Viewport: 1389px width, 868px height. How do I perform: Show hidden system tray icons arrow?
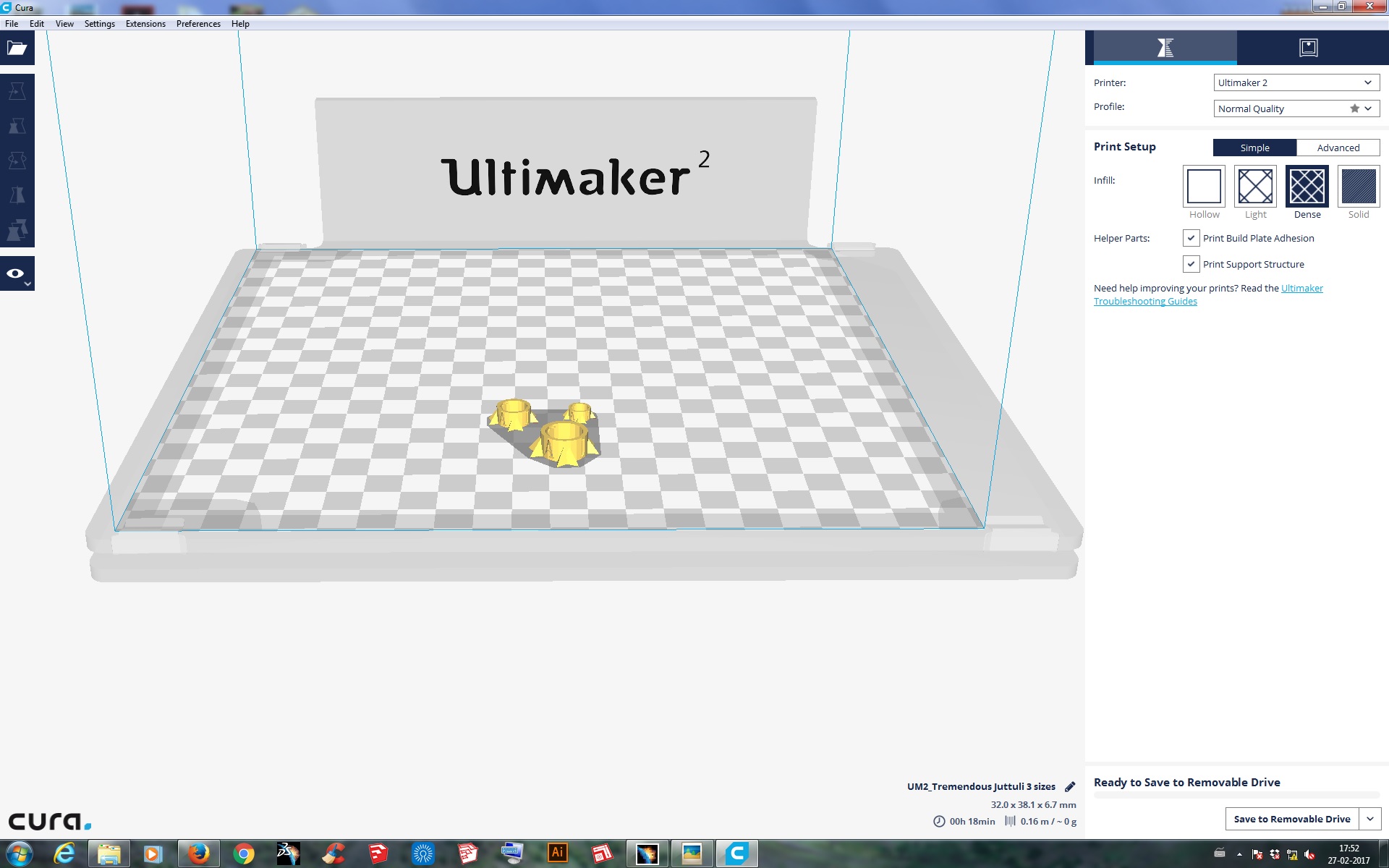pos(1239,855)
